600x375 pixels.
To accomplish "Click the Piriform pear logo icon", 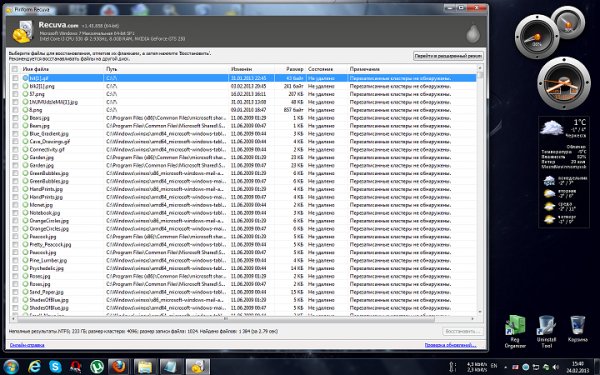I will pyautogui.click(x=473, y=33).
